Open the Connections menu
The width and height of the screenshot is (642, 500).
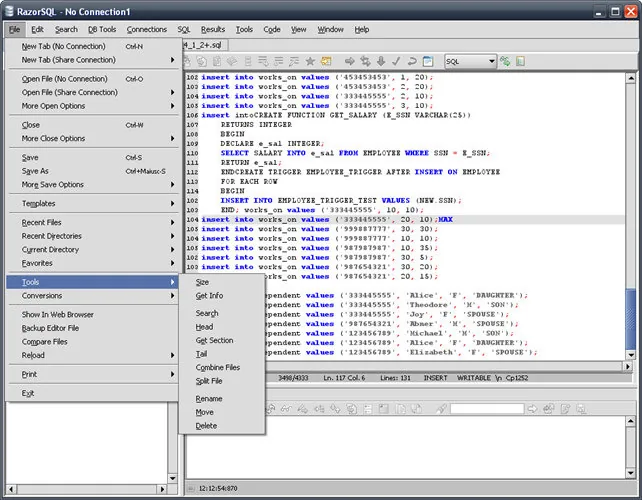[x=147, y=29]
